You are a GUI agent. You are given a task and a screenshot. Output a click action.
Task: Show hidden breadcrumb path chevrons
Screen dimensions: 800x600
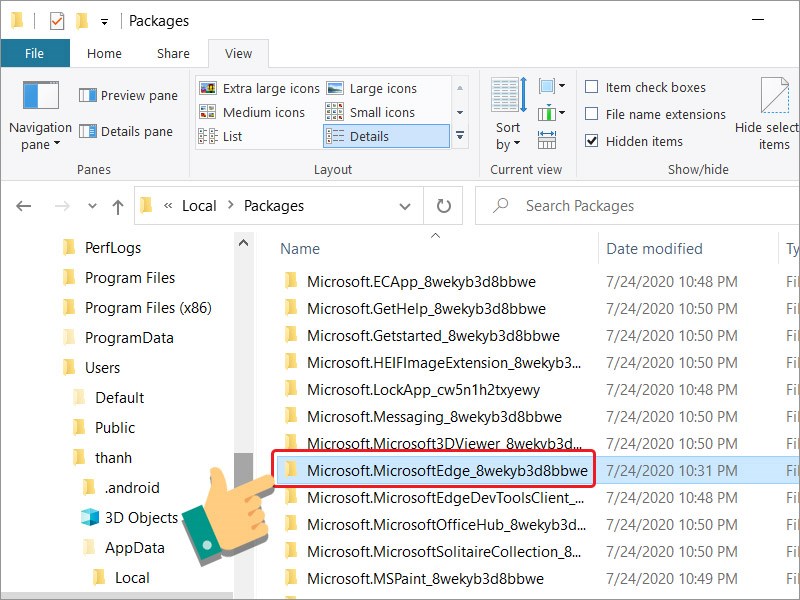point(168,206)
